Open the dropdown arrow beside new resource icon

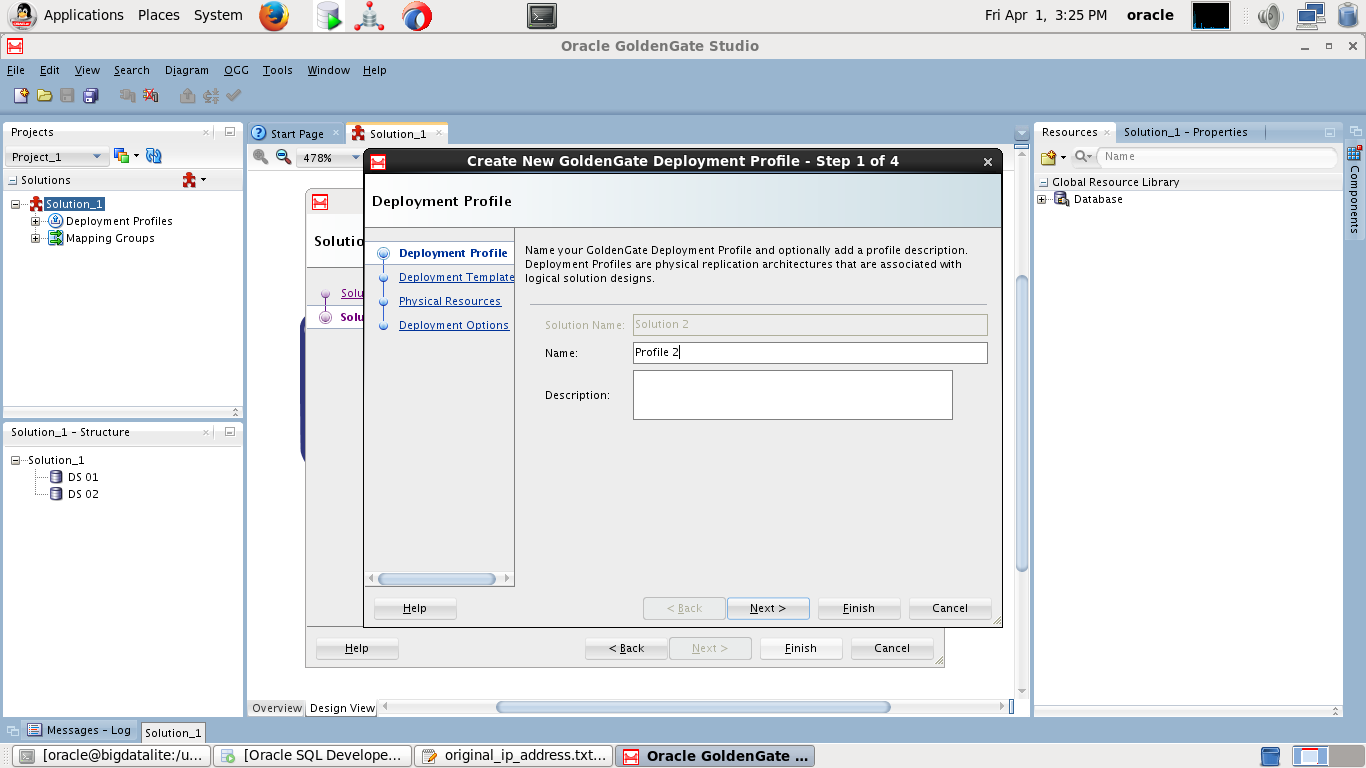(1063, 157)
